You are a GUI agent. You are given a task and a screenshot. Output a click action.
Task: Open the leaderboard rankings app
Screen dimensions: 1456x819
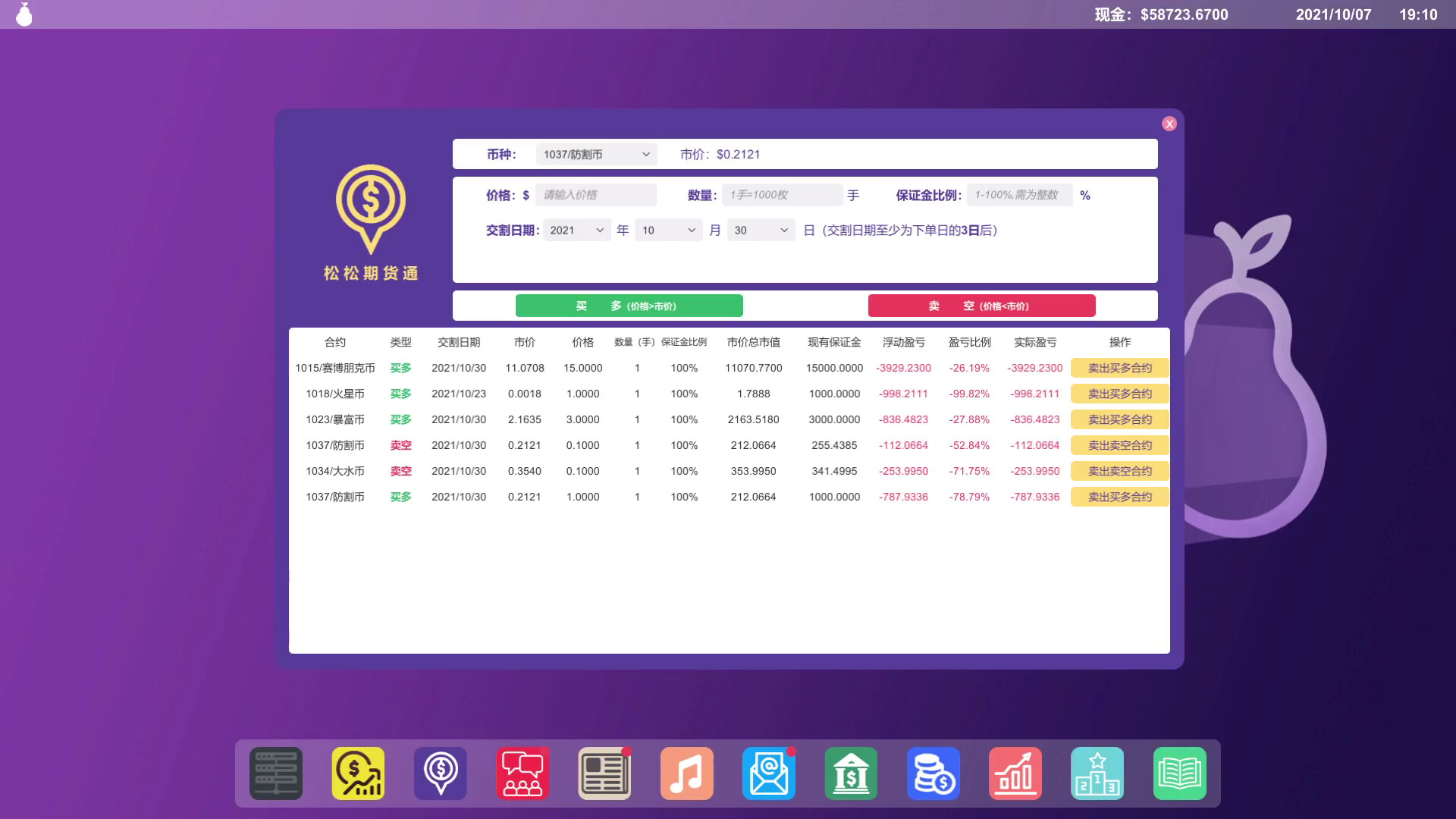point(1097,773)
